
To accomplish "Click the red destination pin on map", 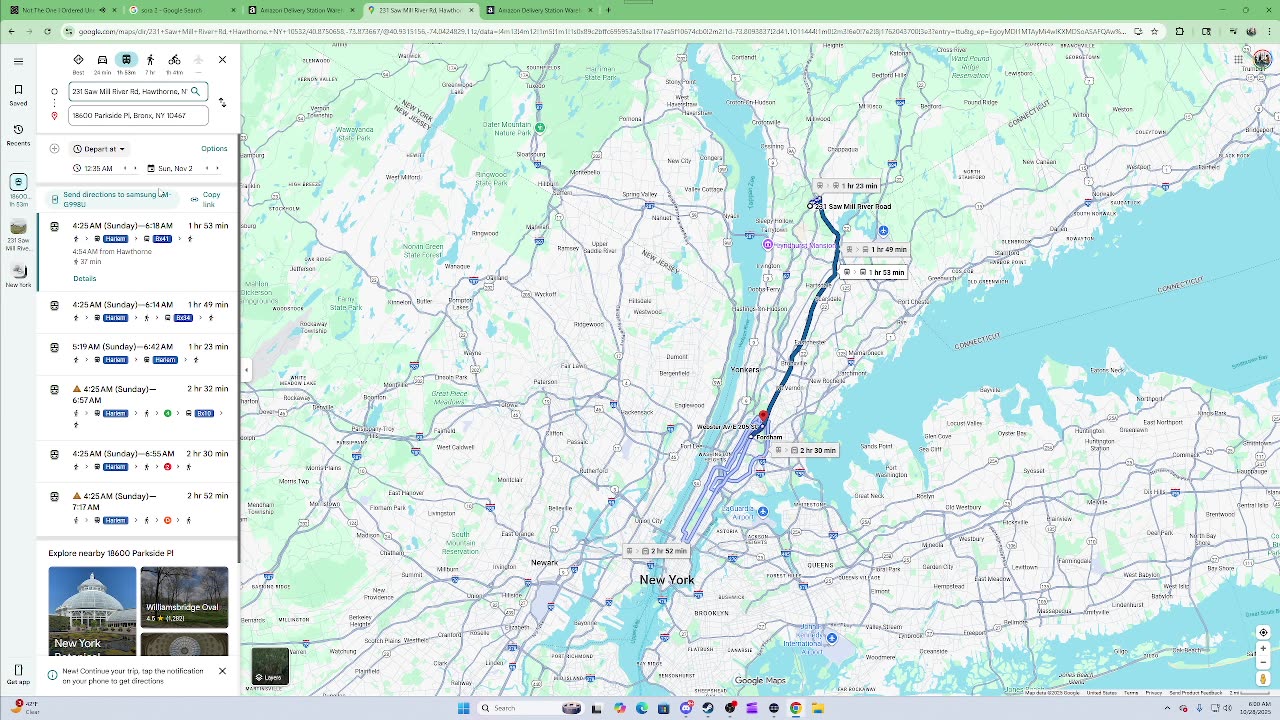I will pos(763,416).
